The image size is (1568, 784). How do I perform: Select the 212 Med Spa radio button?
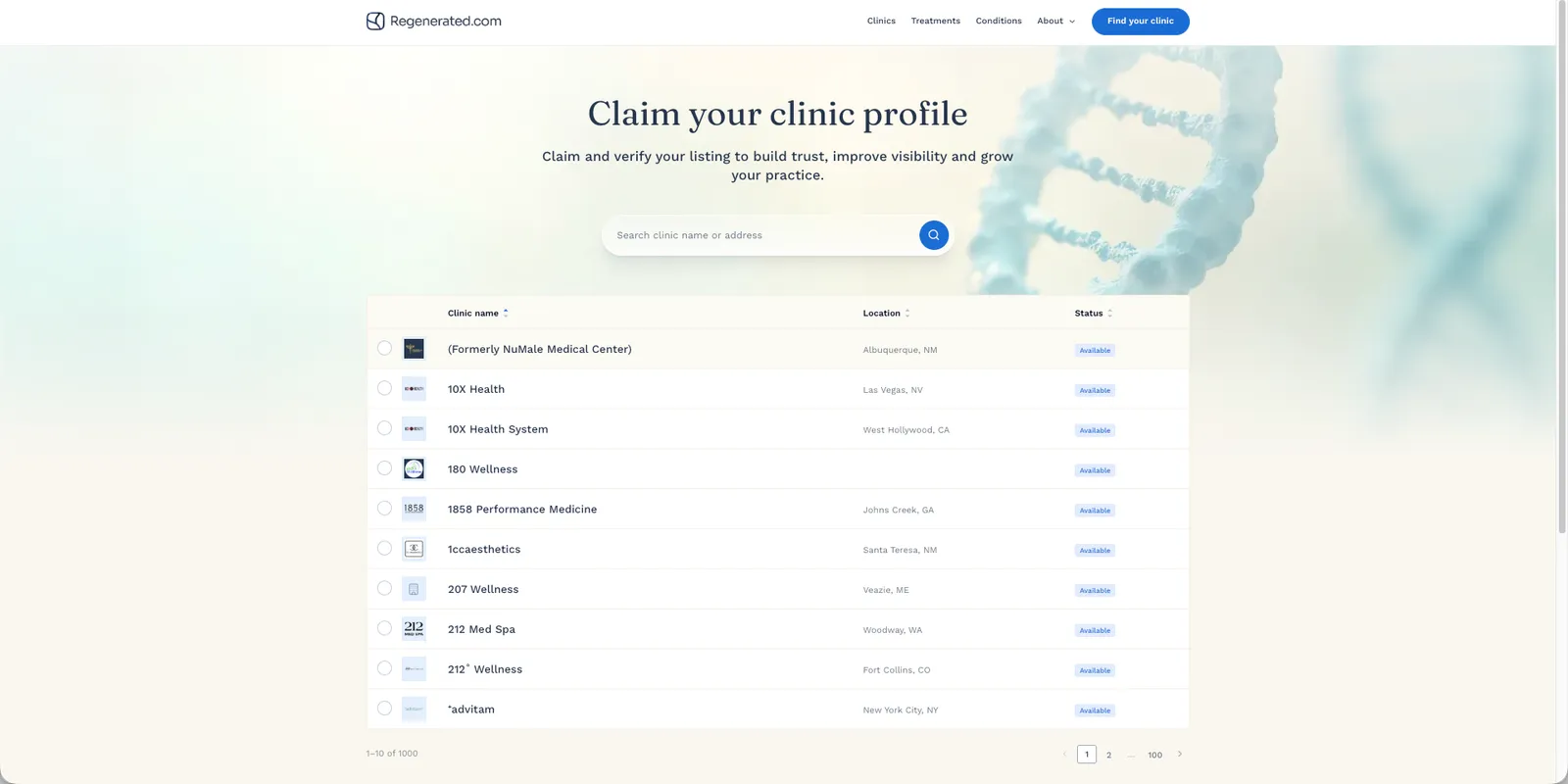click(384, 628)
